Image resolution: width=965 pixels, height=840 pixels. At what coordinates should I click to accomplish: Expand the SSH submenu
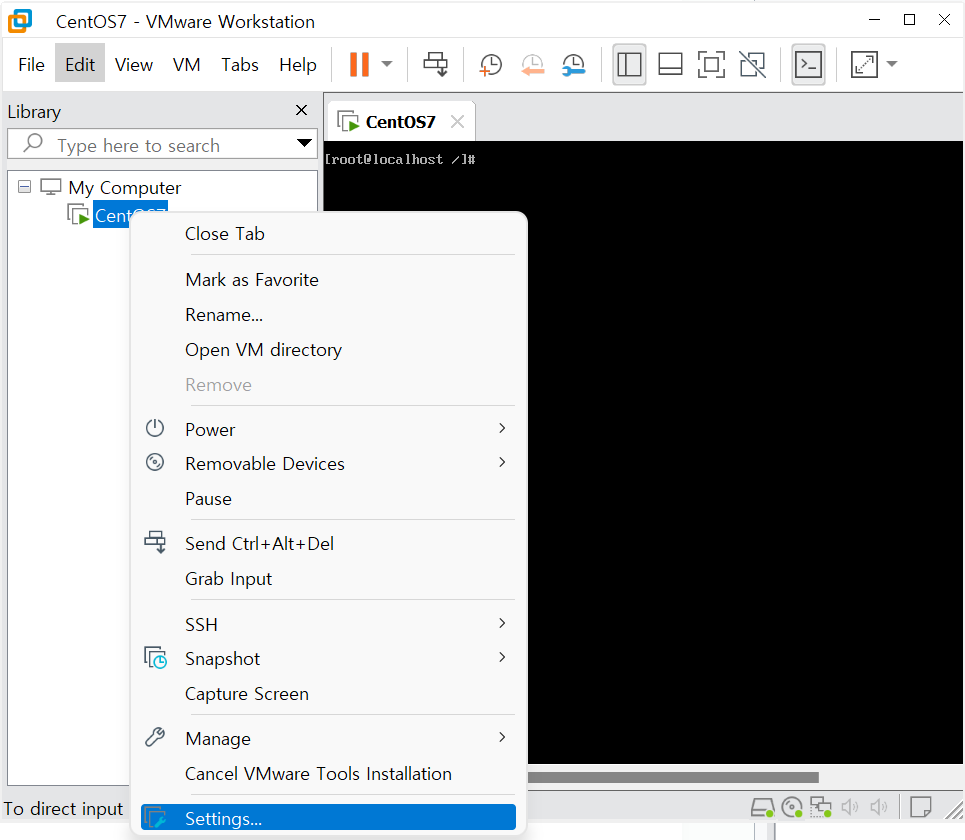(x=328, y=625)
